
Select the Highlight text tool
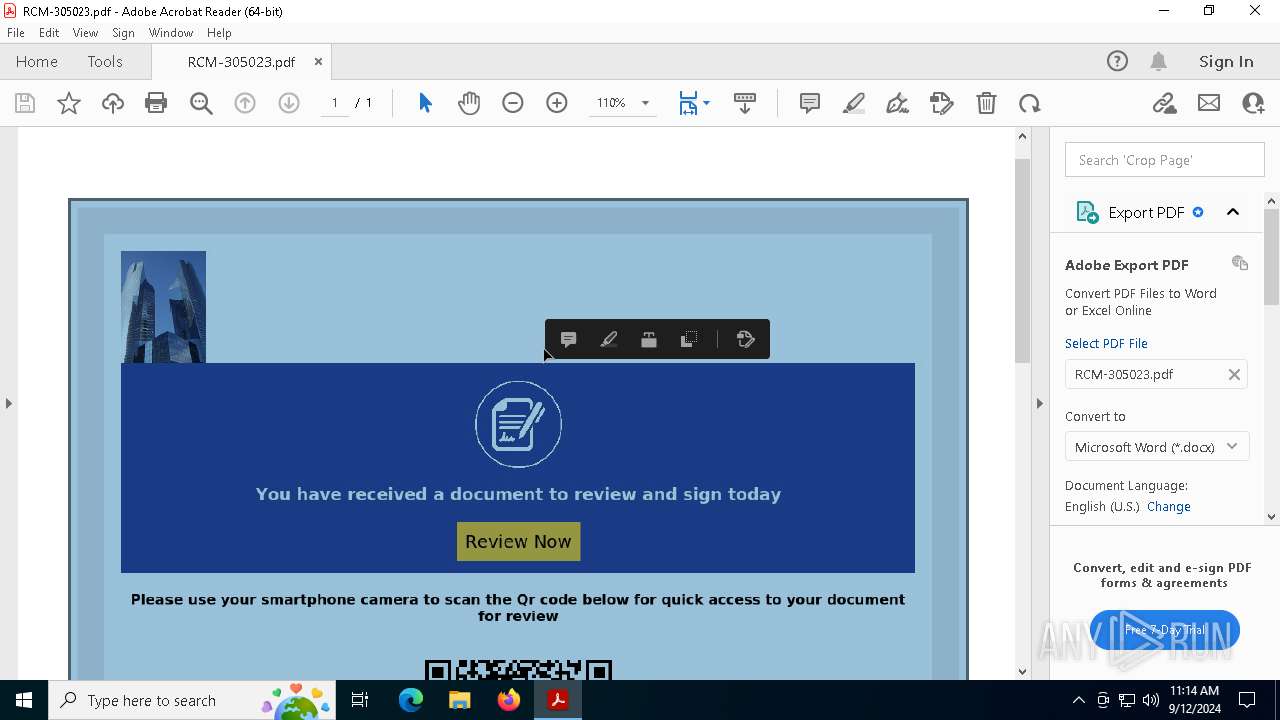tap(854, 103)
